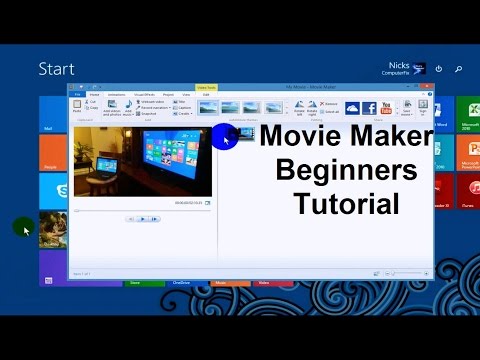The image size is (480, 360).
Task: Click the blue Help question mark icon
Action: (x=430, y=94)
